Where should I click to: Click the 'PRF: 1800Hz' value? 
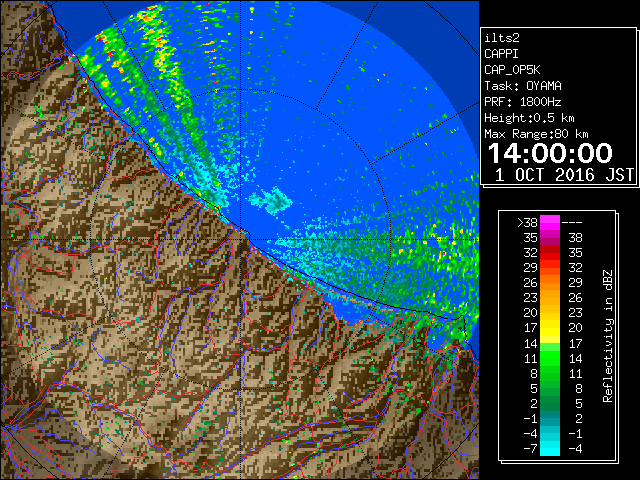click(523, 102)
